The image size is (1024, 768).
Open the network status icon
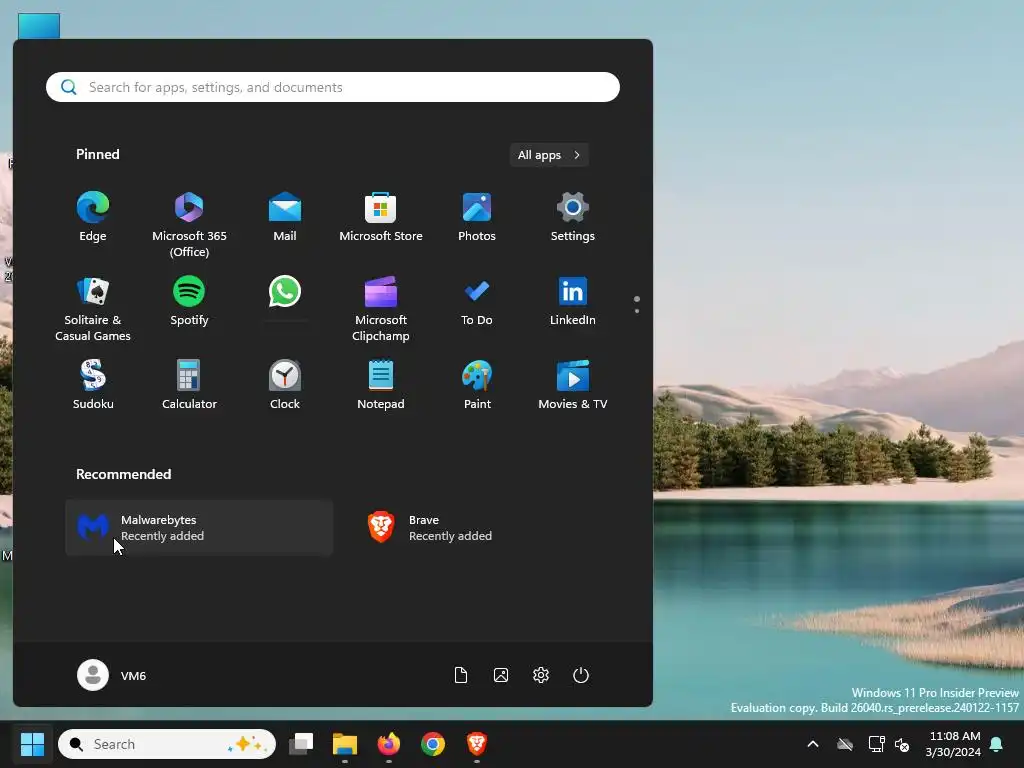[876, 744]
